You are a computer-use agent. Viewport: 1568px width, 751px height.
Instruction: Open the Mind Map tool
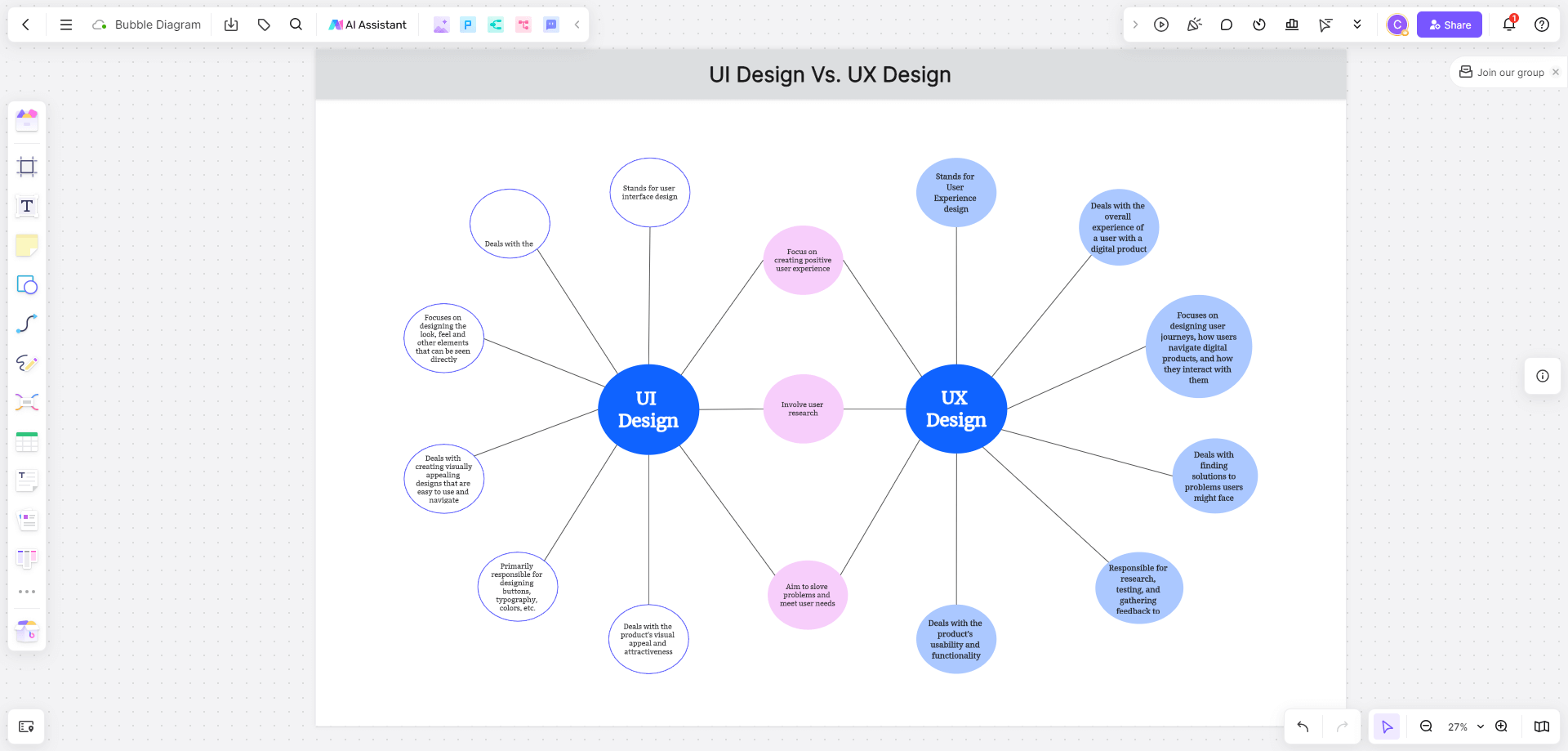point(27,402)
